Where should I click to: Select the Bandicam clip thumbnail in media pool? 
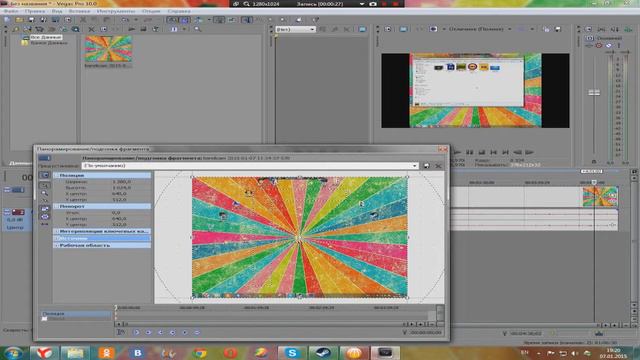click(108, 48)
